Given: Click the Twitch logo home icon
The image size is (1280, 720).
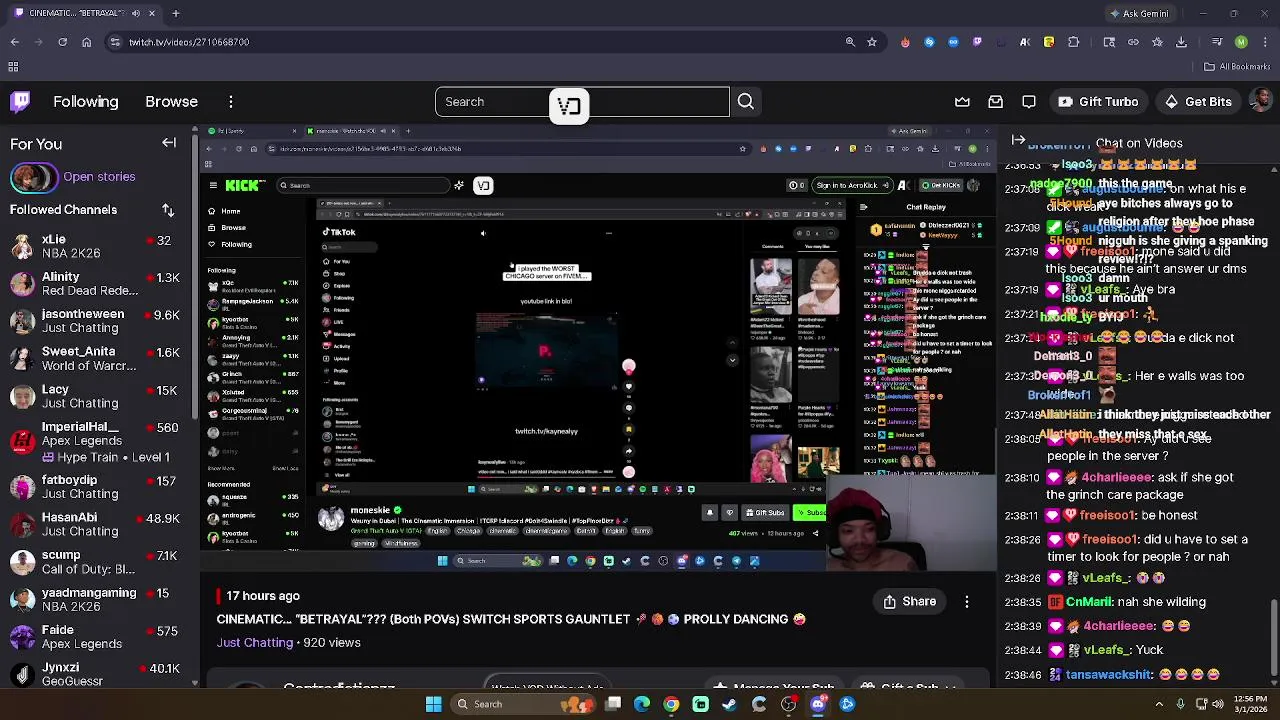Looking at the screenshot, I should (21, 102).
